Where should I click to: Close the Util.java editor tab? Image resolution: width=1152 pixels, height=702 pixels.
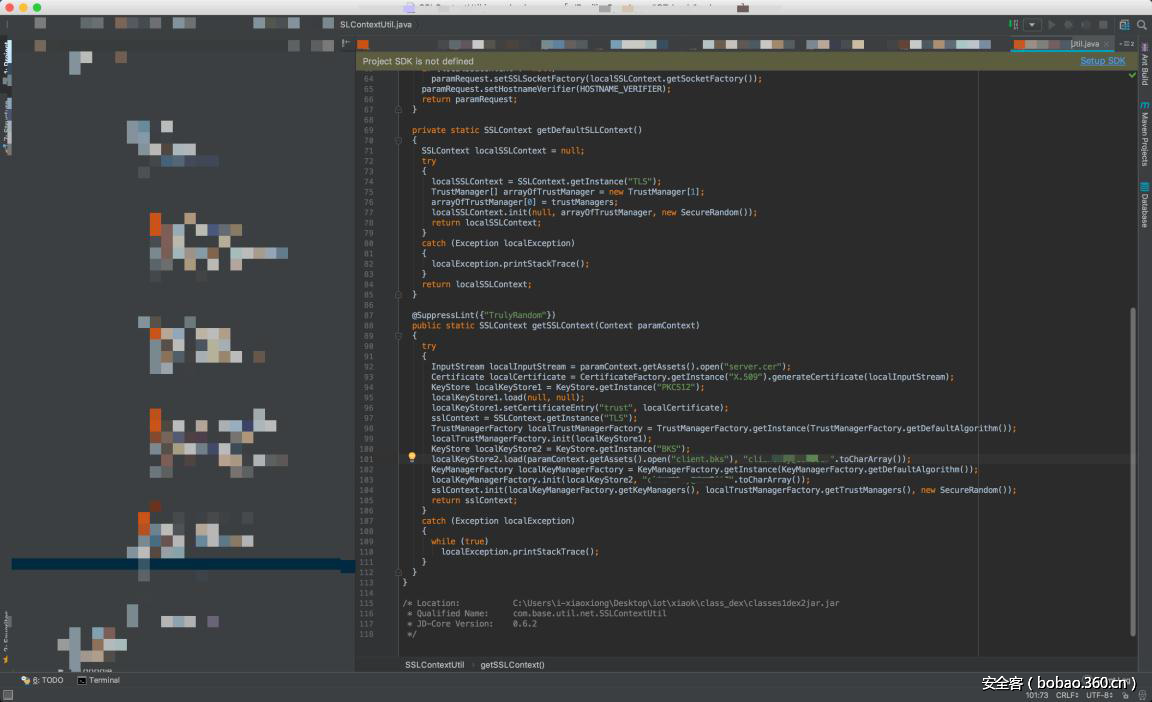pyautogui.click(x=1106, y=44)
